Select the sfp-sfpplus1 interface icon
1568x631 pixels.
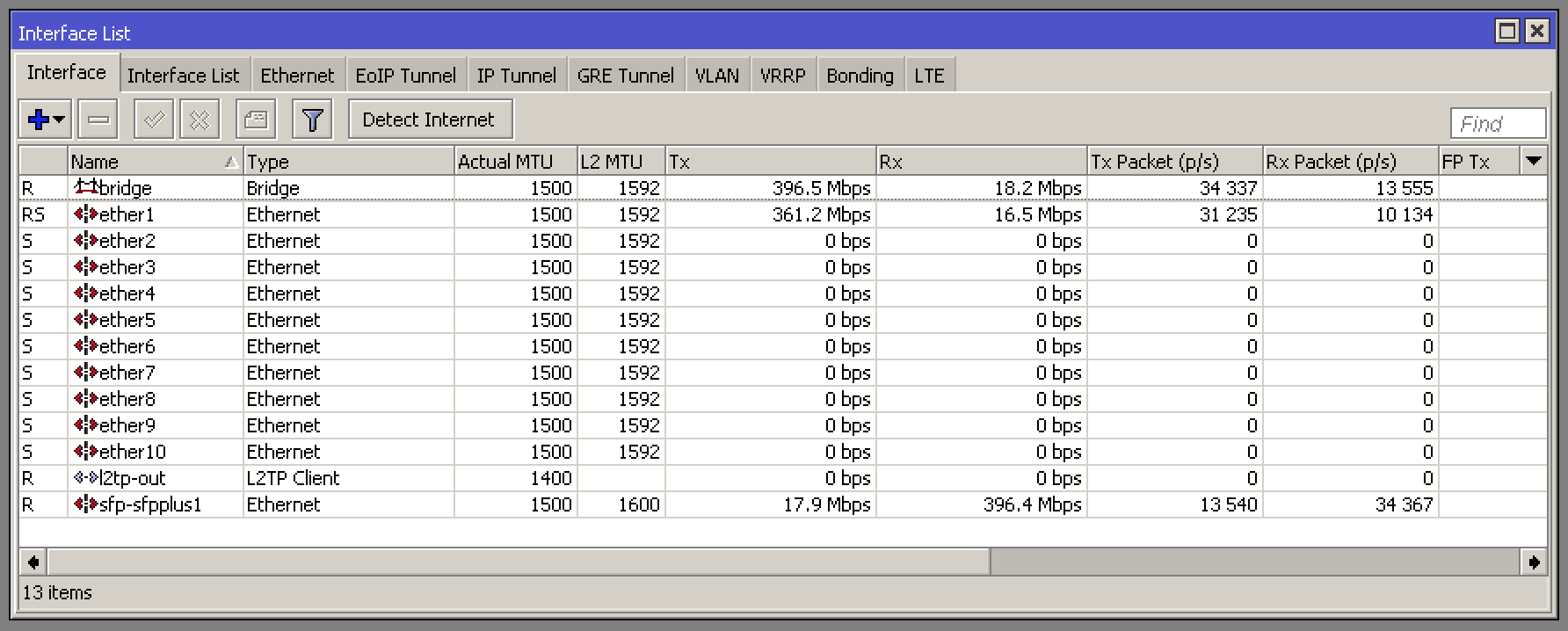86,504
